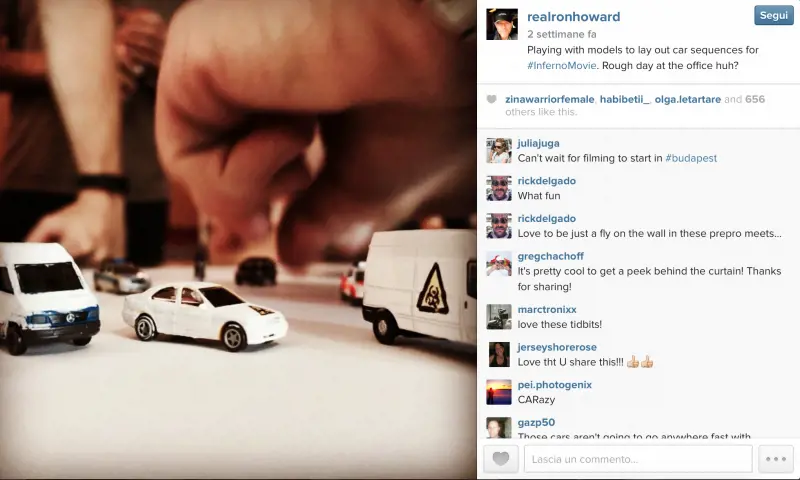
Task: Click the toy cars photo
Action: 238,240
